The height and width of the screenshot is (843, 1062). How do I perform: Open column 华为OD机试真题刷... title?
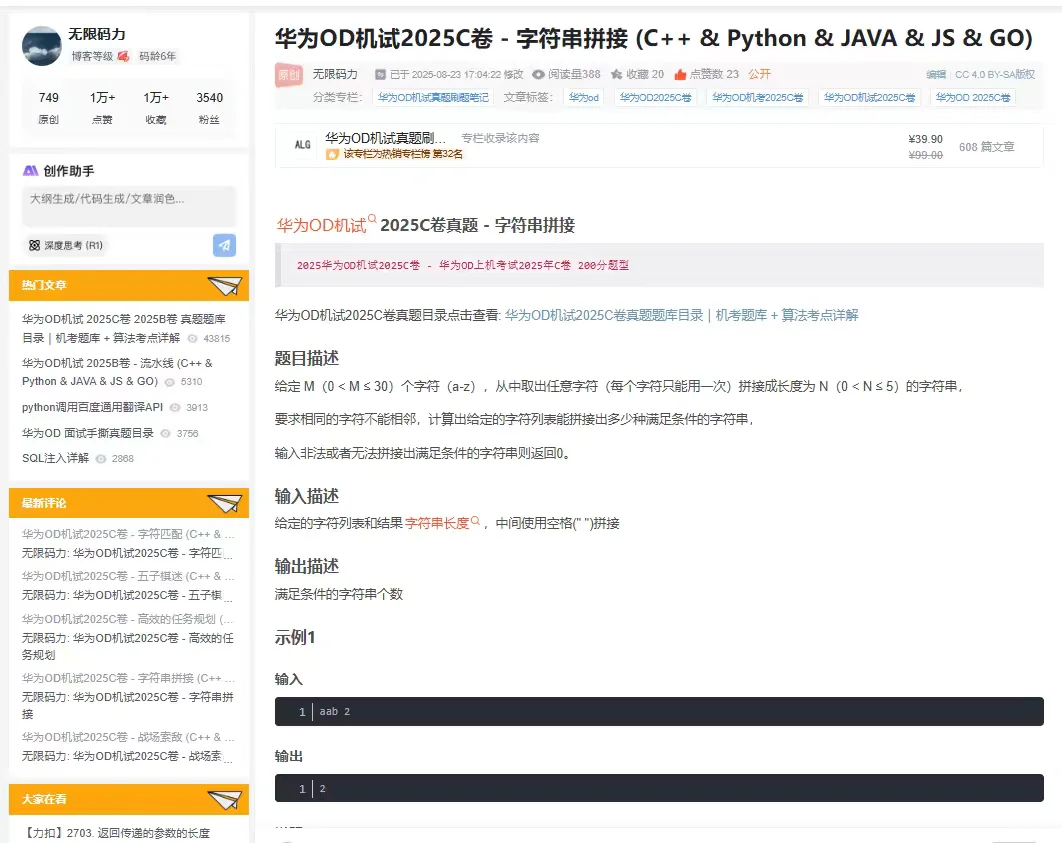coord(385,138)
